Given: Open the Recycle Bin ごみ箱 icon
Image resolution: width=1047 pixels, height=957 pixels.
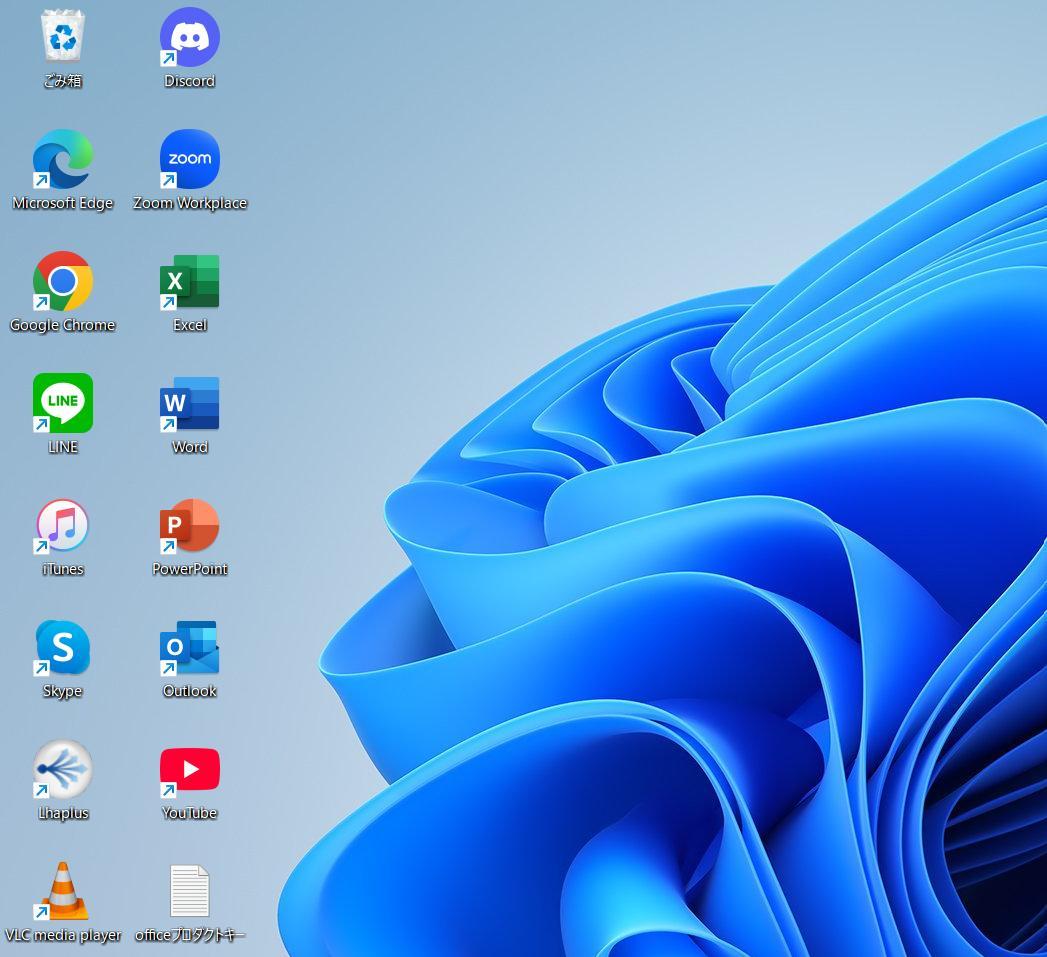Looking at the screenshot, I should pyautogui.click(x=63, y=36).
